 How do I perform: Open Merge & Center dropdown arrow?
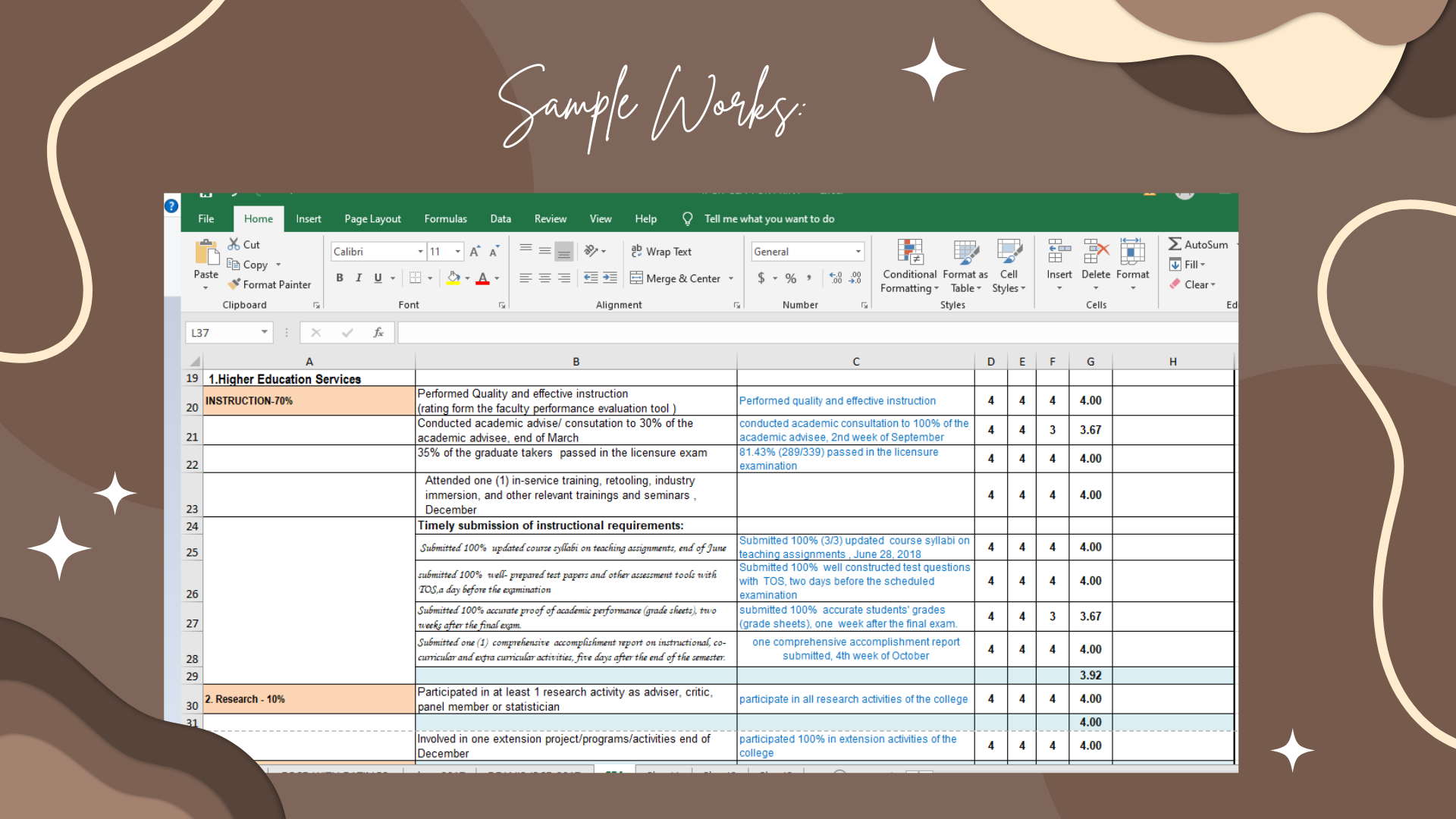(731, 278)
